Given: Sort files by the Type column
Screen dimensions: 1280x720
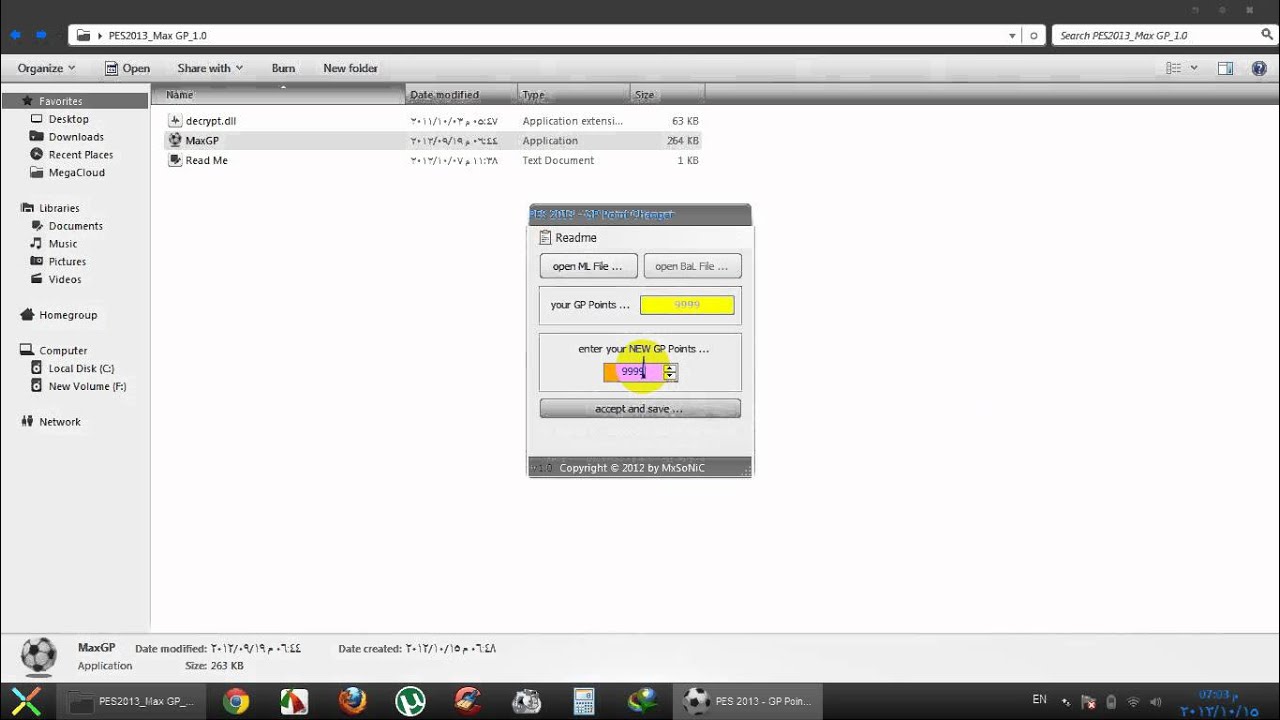Looking at the screenshot, I should [x=574, y=95].
